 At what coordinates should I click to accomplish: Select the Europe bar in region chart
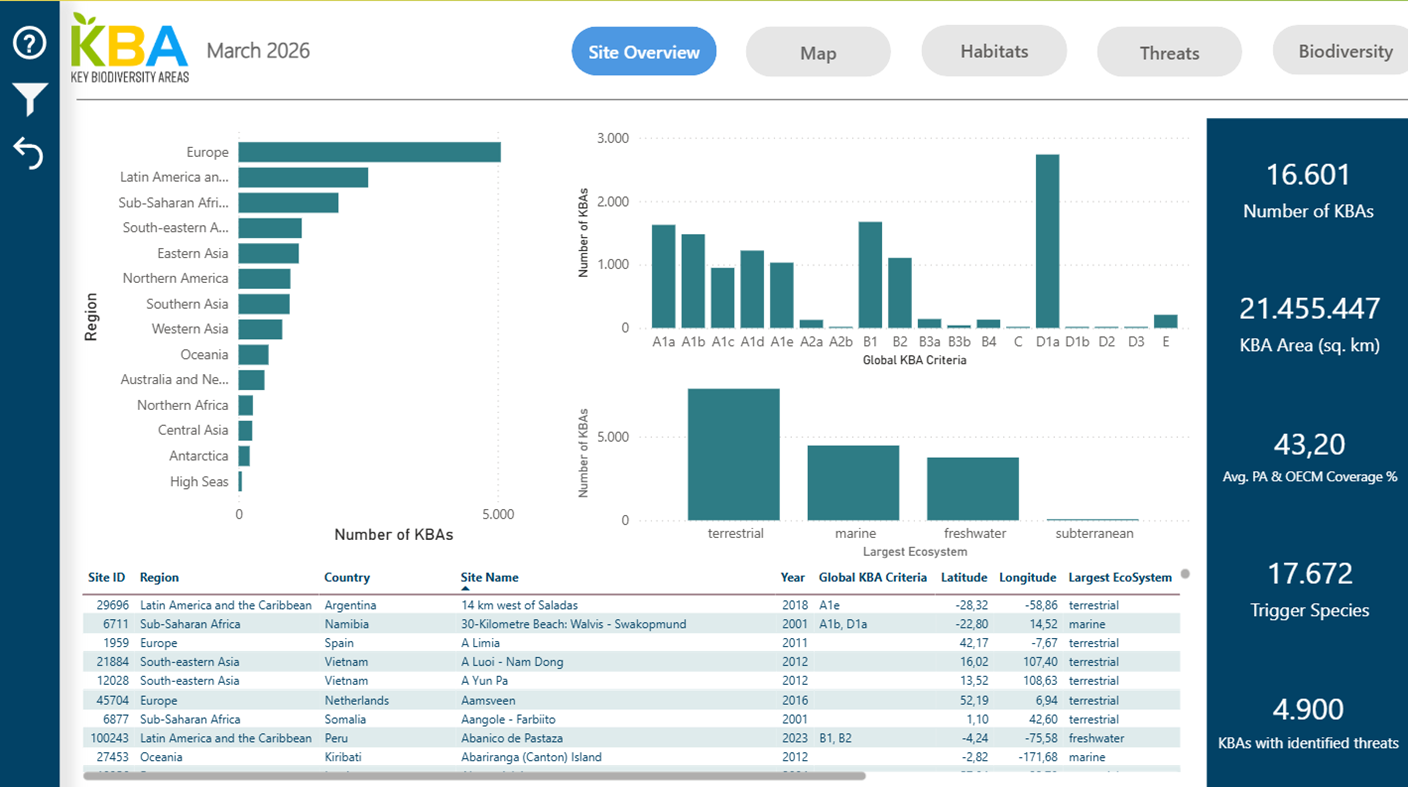[369, 152]
